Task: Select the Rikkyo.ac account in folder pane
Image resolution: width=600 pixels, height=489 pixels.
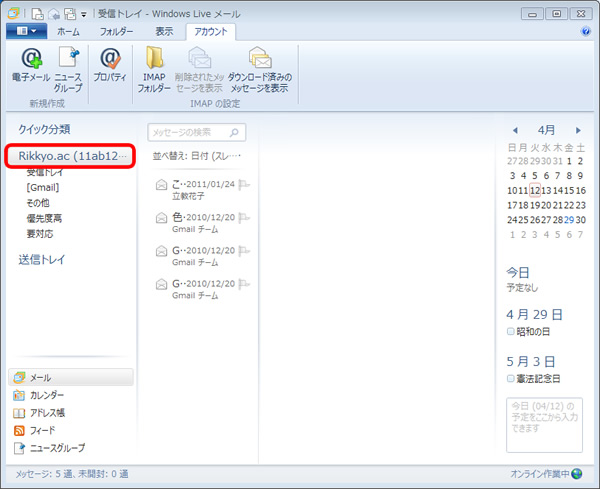Action: pos(70,156)
